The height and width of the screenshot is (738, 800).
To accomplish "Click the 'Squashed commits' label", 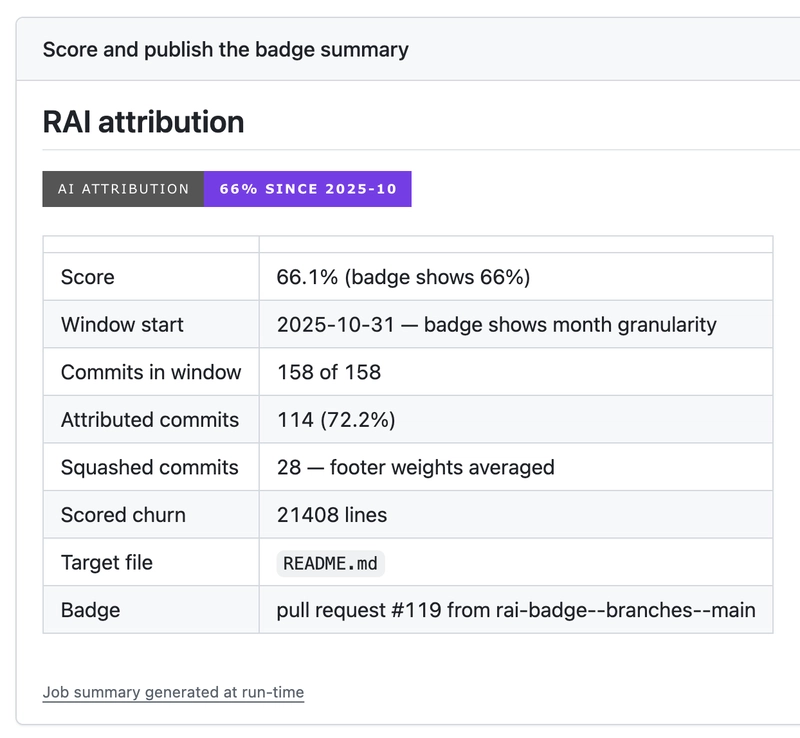I will coord(151,466).
